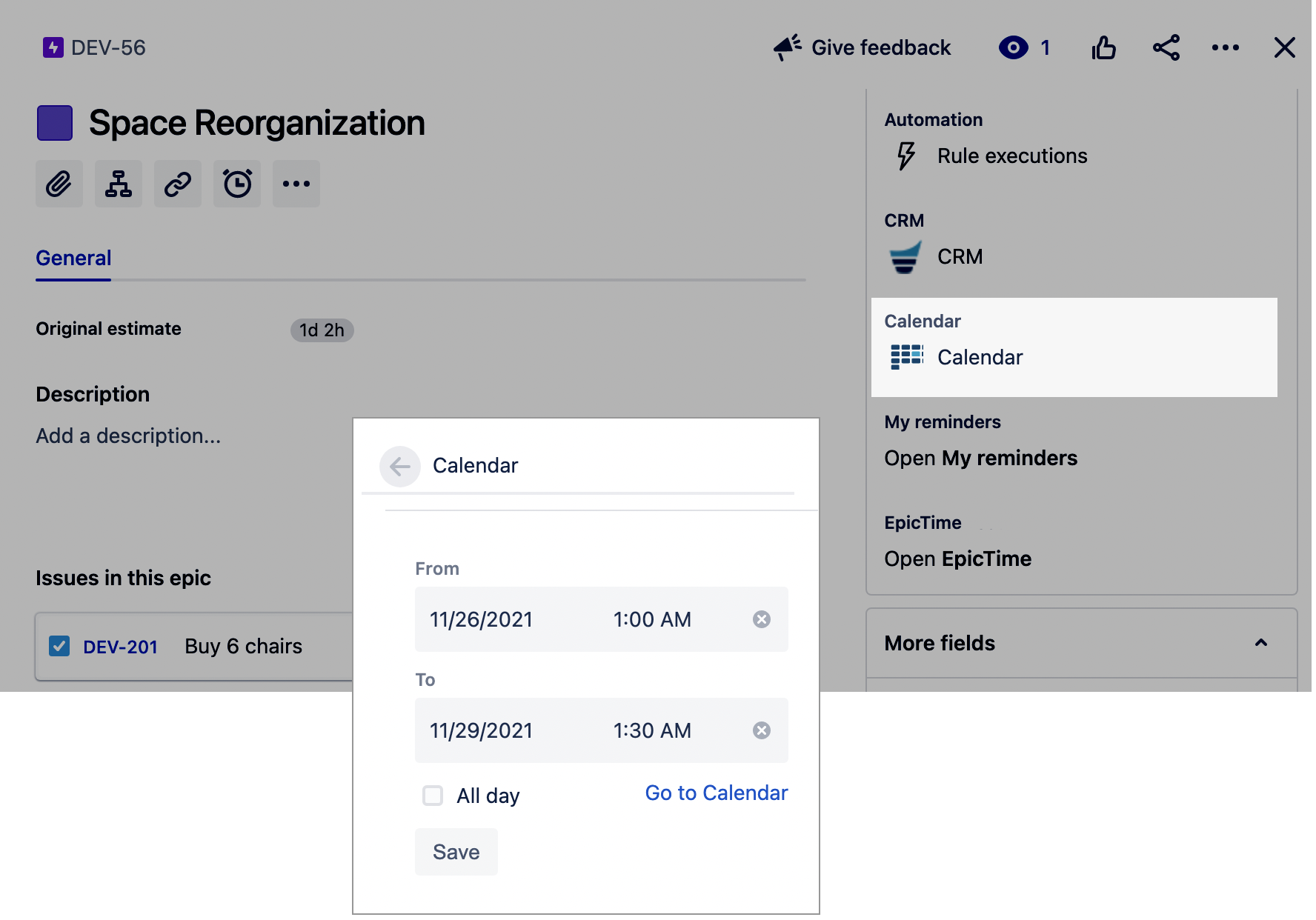Click the link issue chain icon
The image size is (1316, 920).
point(178,184)
